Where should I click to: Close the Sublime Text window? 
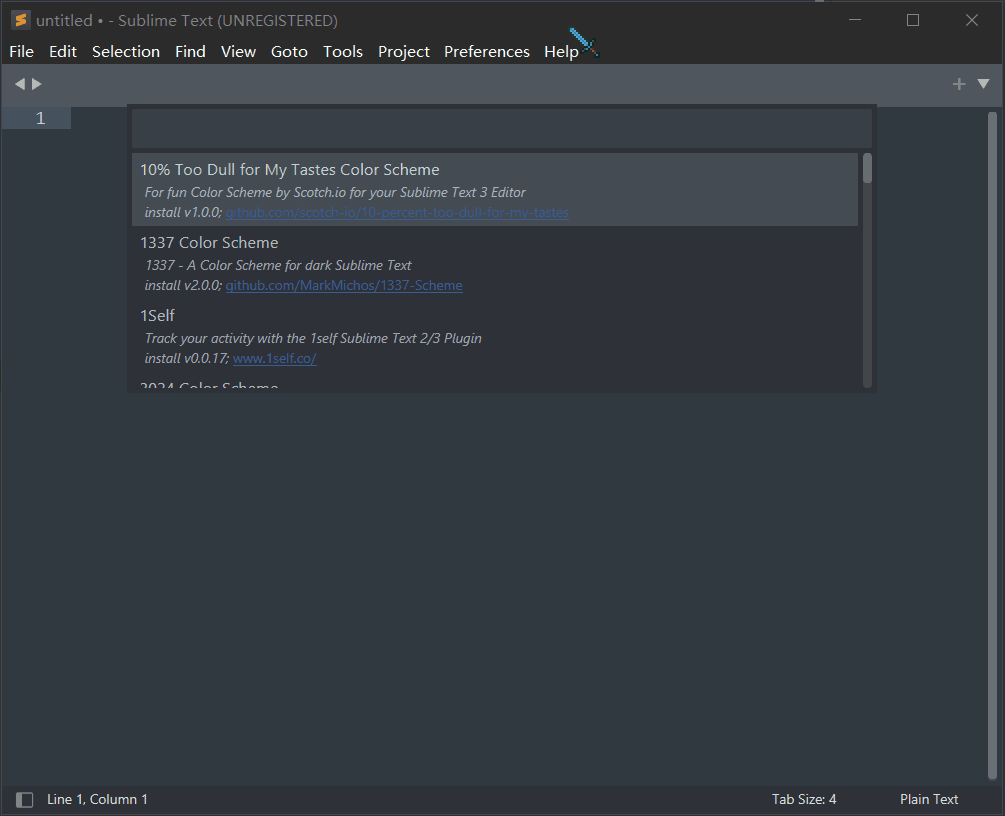click(x=972, y=20)
